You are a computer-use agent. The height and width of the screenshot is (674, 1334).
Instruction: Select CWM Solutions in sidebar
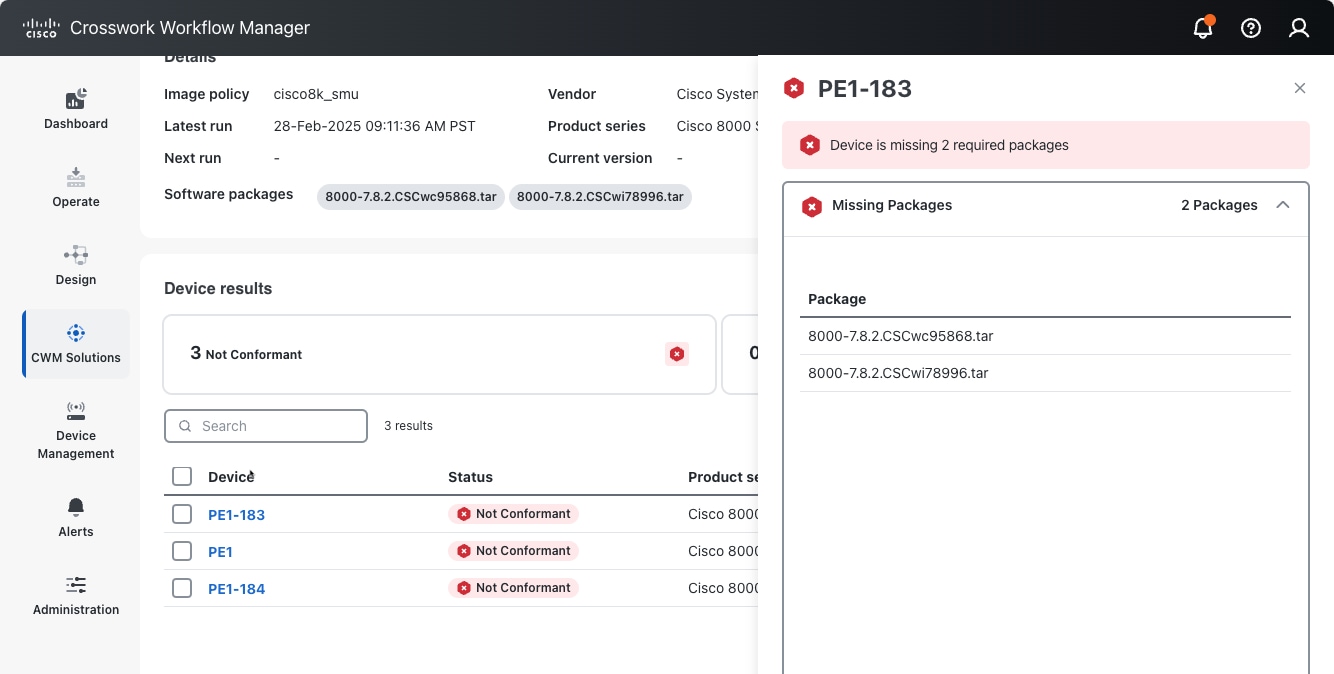[x=76, y=343]
